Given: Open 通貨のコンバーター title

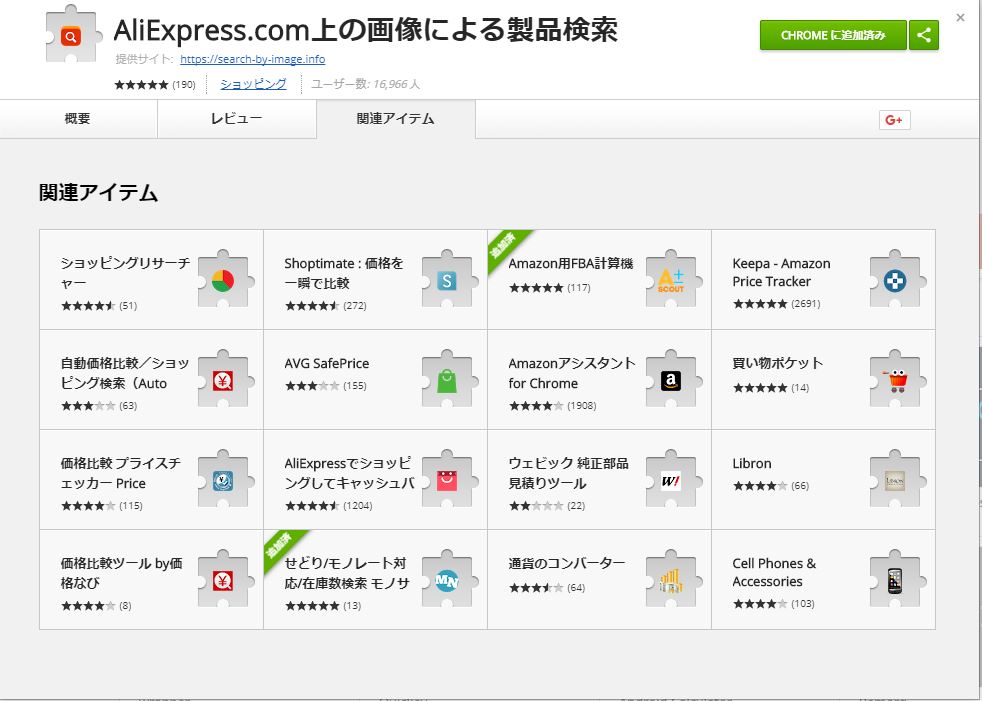Looking at the screenshot, I should click(567, 564).
